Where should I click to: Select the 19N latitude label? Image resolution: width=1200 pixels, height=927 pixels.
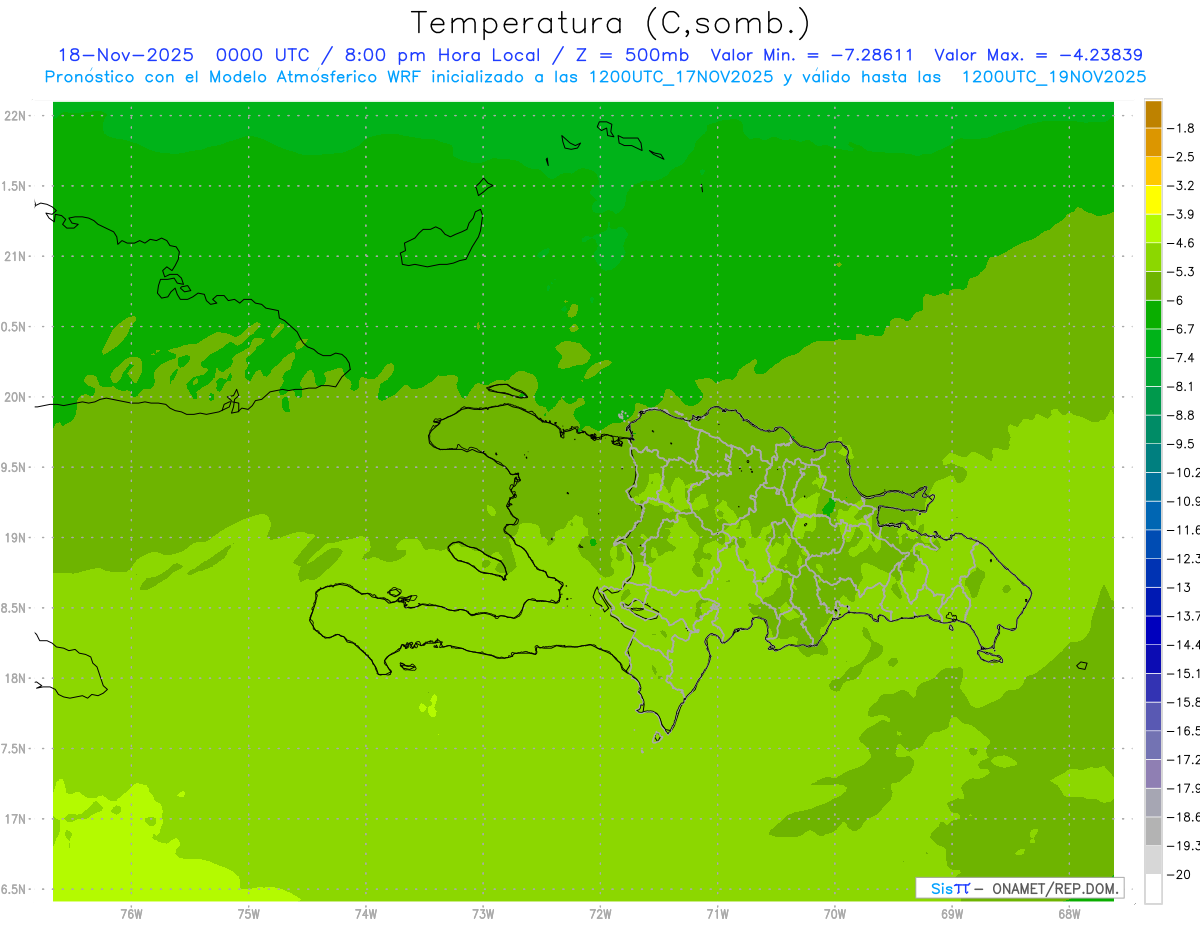17,537
